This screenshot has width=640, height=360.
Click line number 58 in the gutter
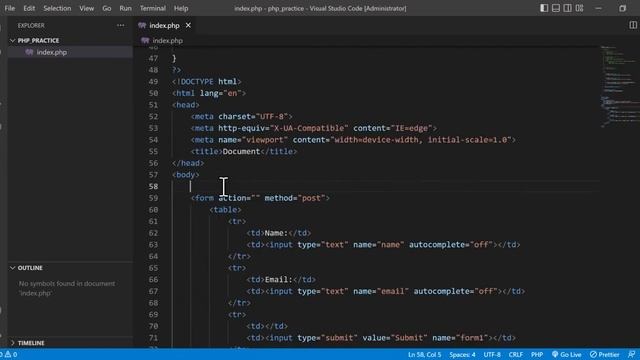coord(153,186)
